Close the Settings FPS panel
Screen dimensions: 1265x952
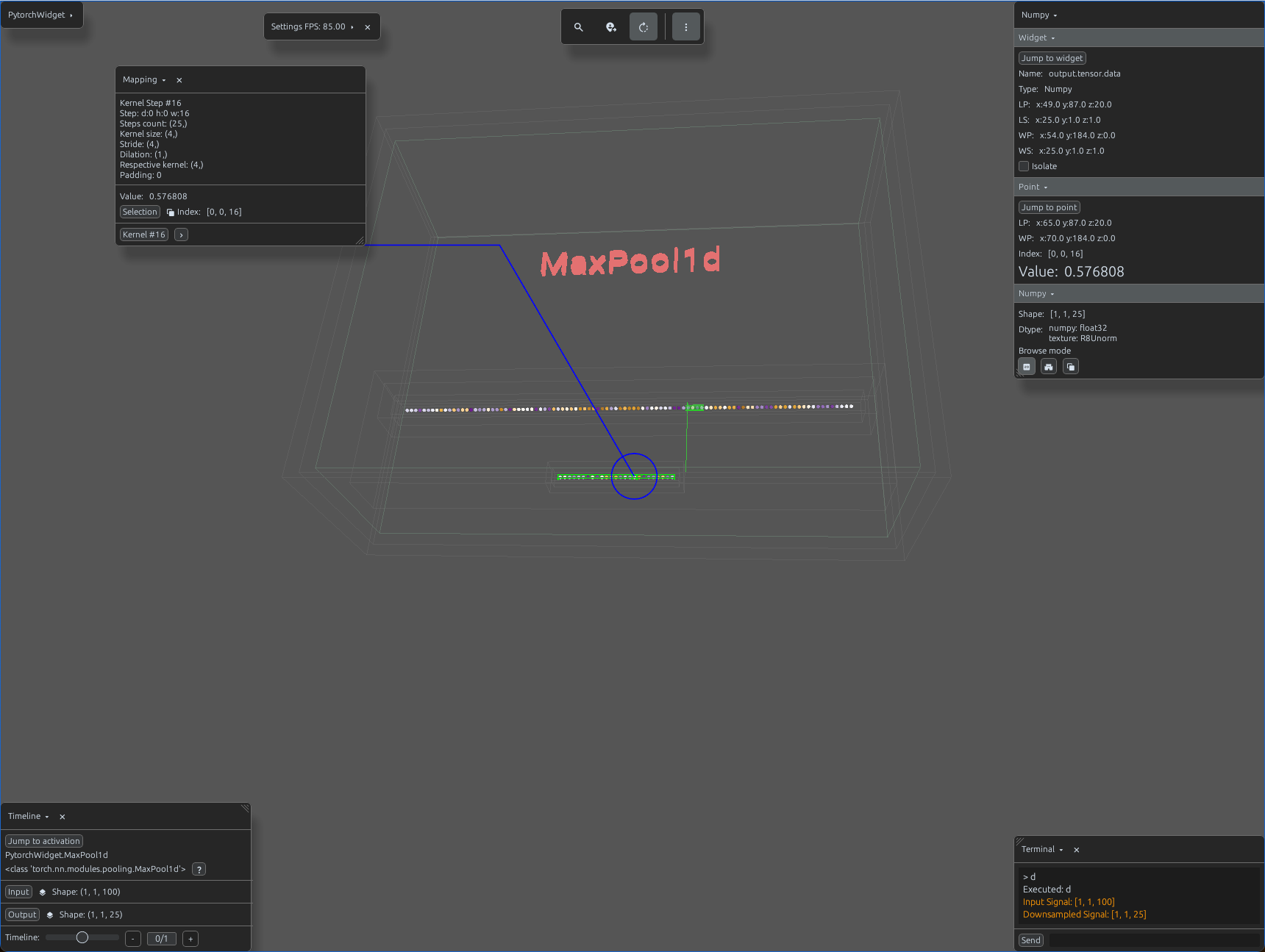pos(368,27)
